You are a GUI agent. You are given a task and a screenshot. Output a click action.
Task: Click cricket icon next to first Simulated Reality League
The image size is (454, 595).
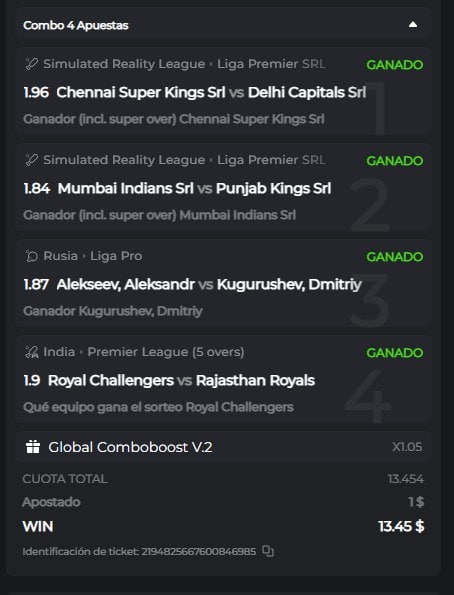click(x=32, y=64)
